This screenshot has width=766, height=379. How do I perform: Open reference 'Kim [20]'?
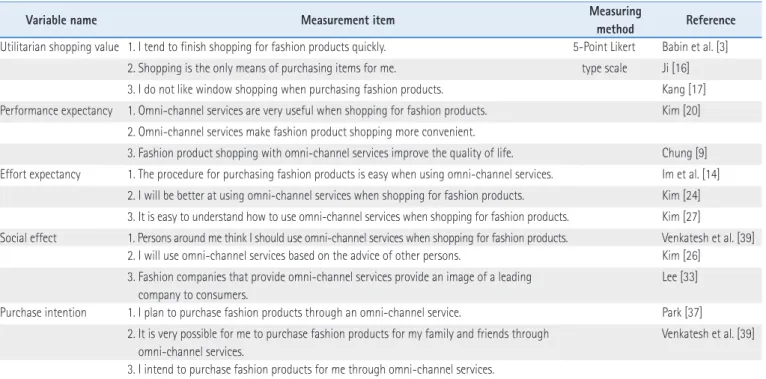(681, 111)
